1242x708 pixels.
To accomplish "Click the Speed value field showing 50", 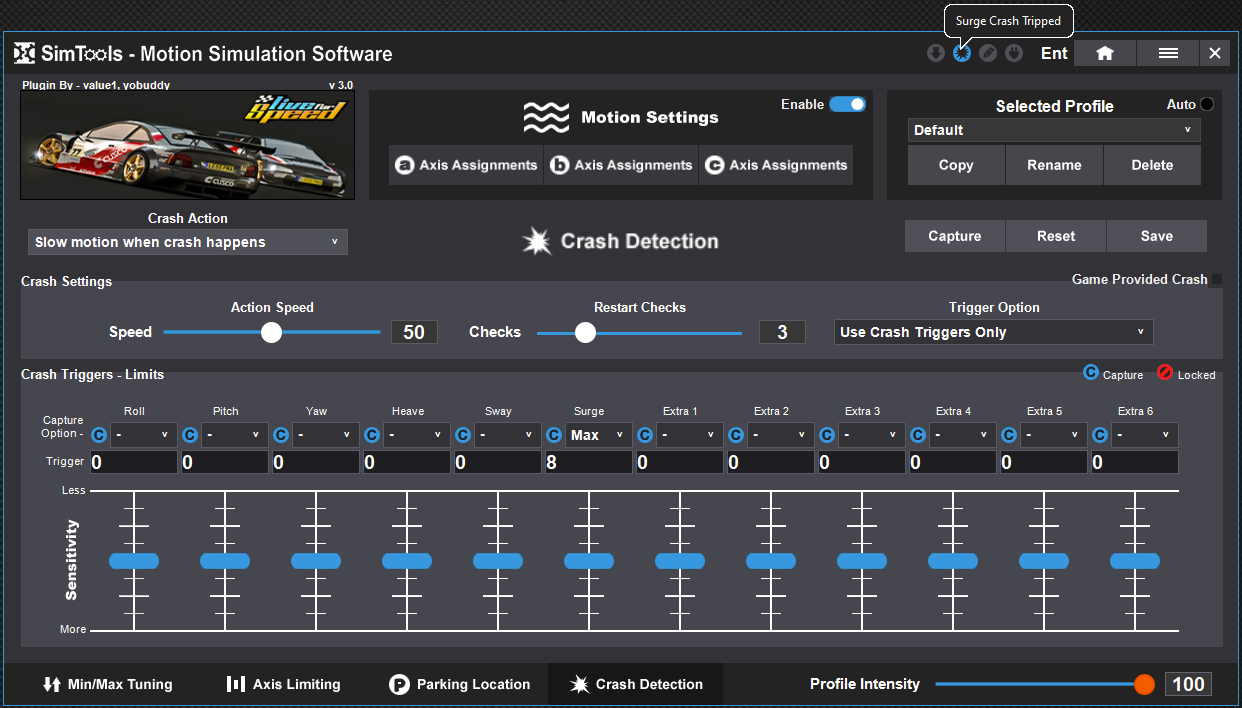I will pos(414,332).
